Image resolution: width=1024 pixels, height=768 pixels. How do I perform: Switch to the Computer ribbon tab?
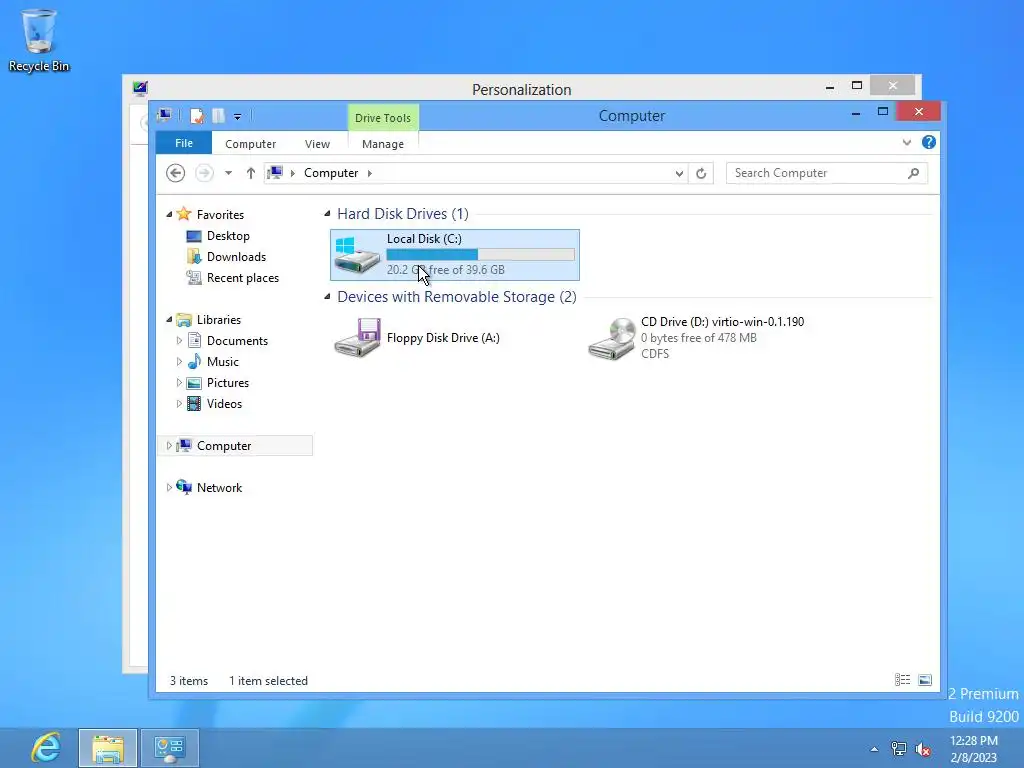(x=251, y=144)
